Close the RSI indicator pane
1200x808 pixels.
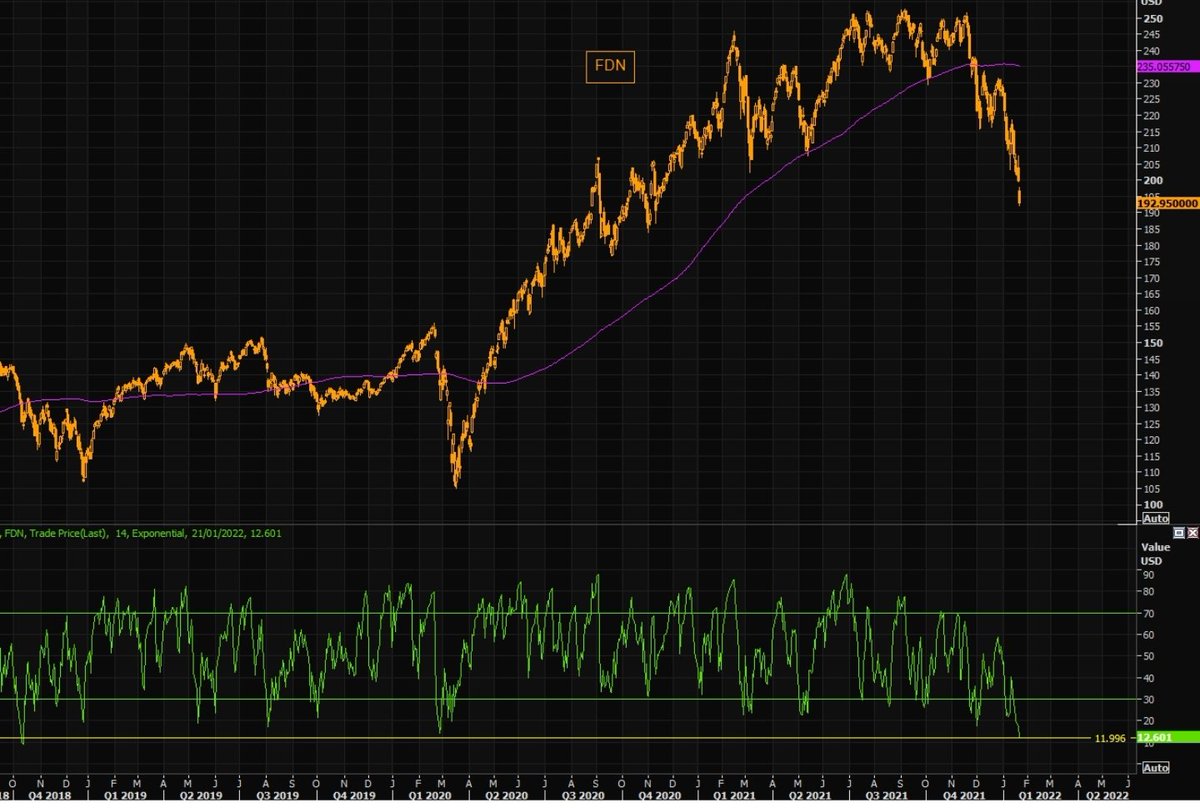pyautogui.click(x=1192, y=533)
